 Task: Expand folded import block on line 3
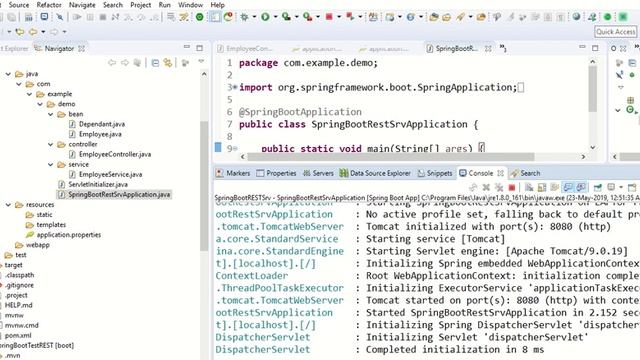point(234,87)
